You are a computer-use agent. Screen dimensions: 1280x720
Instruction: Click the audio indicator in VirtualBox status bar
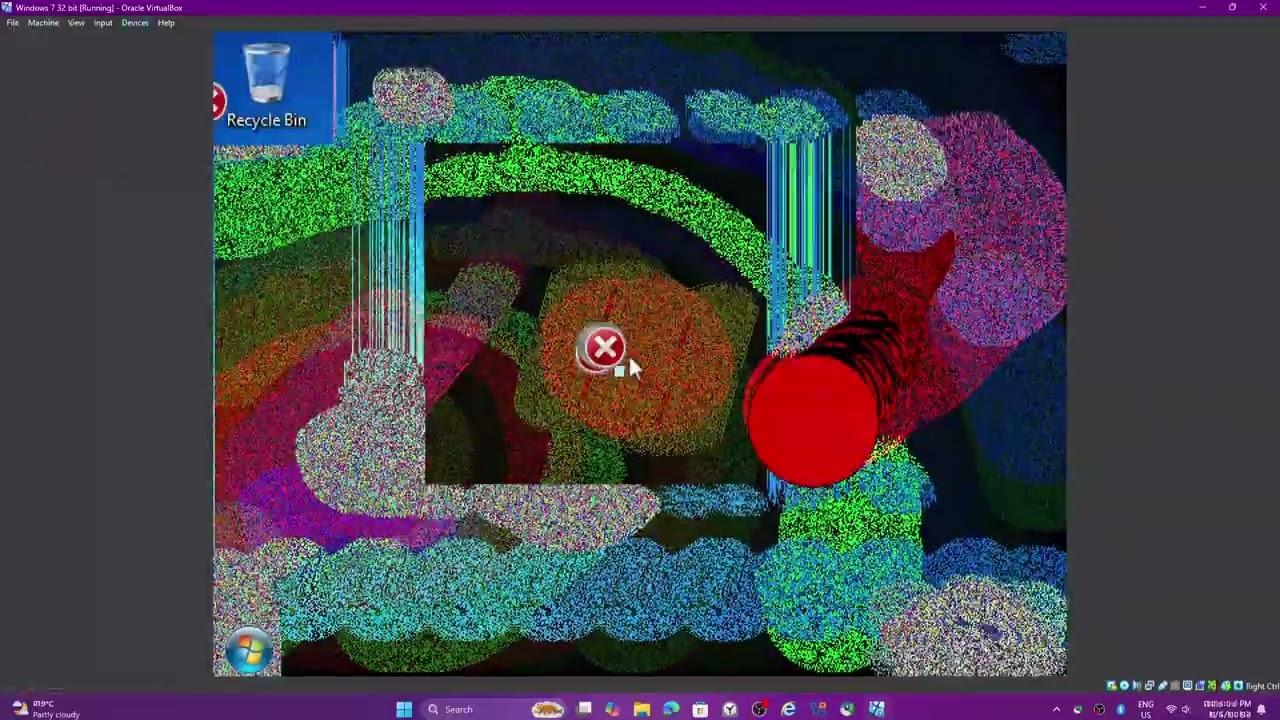tap(1137, 686)
